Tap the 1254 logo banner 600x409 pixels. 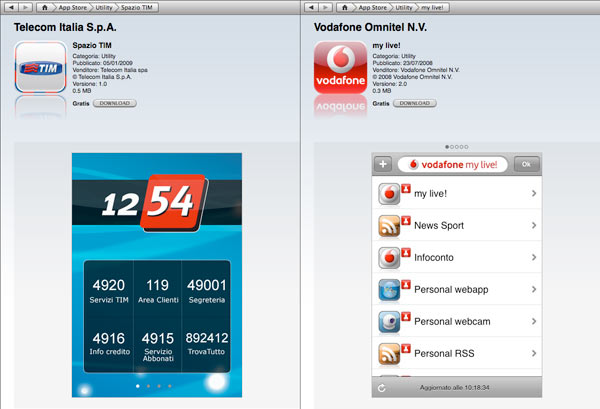click(x=157, y=203)
